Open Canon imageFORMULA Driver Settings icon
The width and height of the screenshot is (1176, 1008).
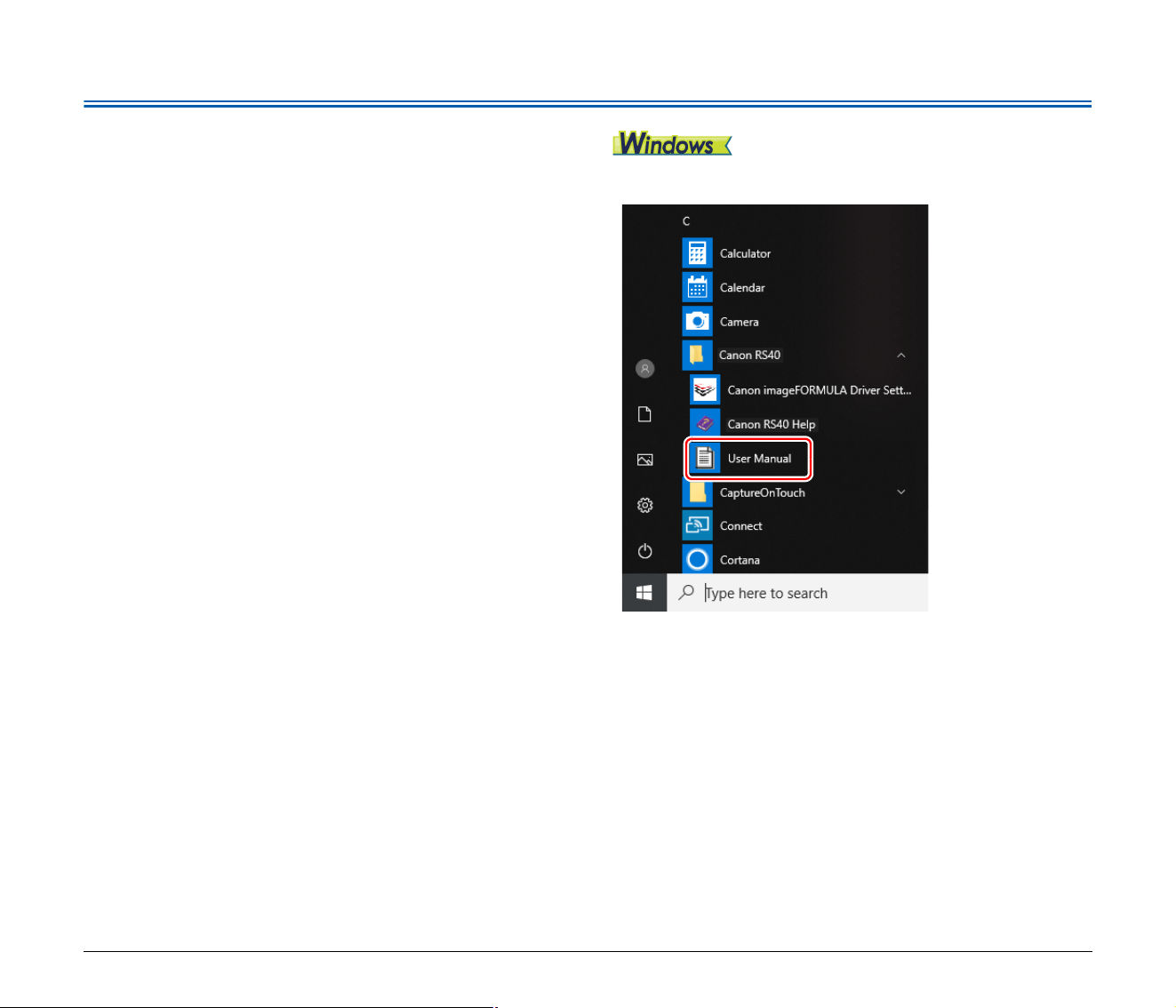pyautogui.click(x=705, y=389)
